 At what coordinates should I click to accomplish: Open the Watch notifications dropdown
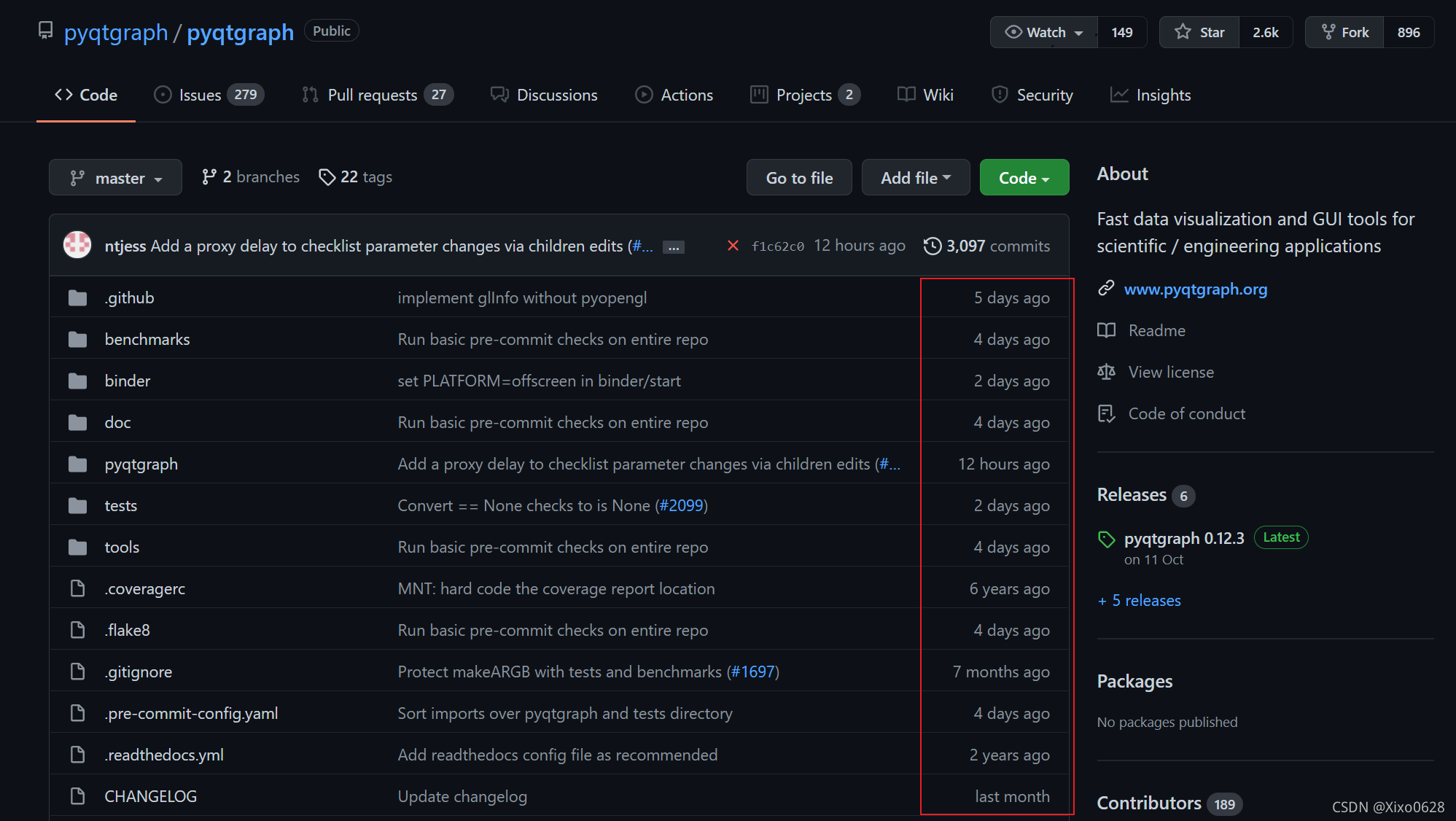1043,32
